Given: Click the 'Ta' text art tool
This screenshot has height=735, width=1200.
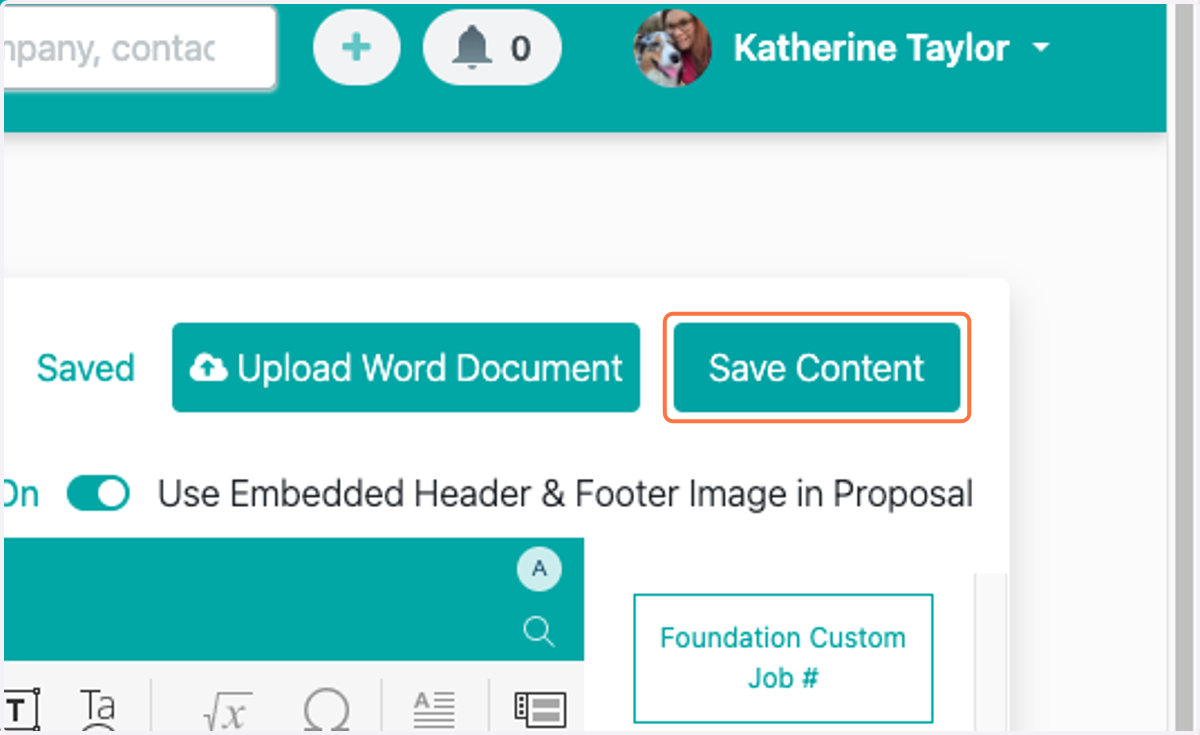Looking at the screenshot, I should click(98, 709).
